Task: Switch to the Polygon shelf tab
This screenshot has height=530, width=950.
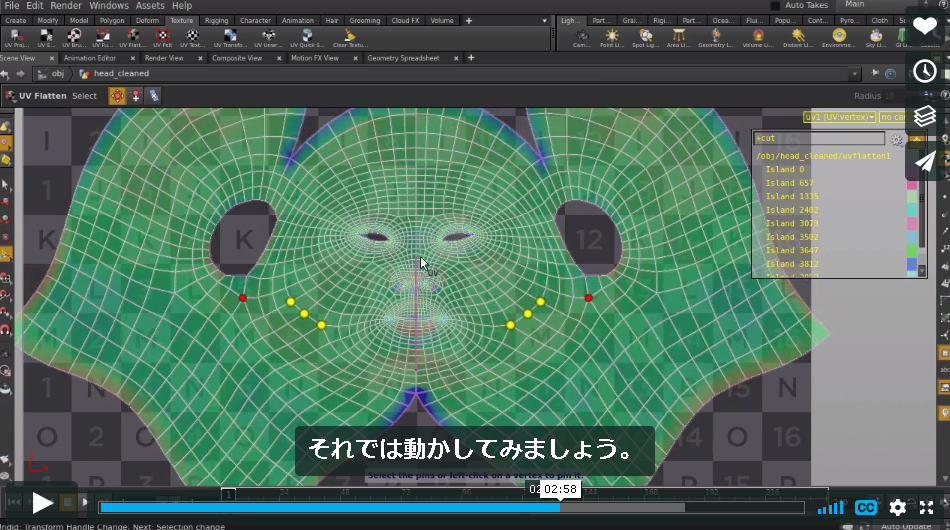Action: point(112,21)
